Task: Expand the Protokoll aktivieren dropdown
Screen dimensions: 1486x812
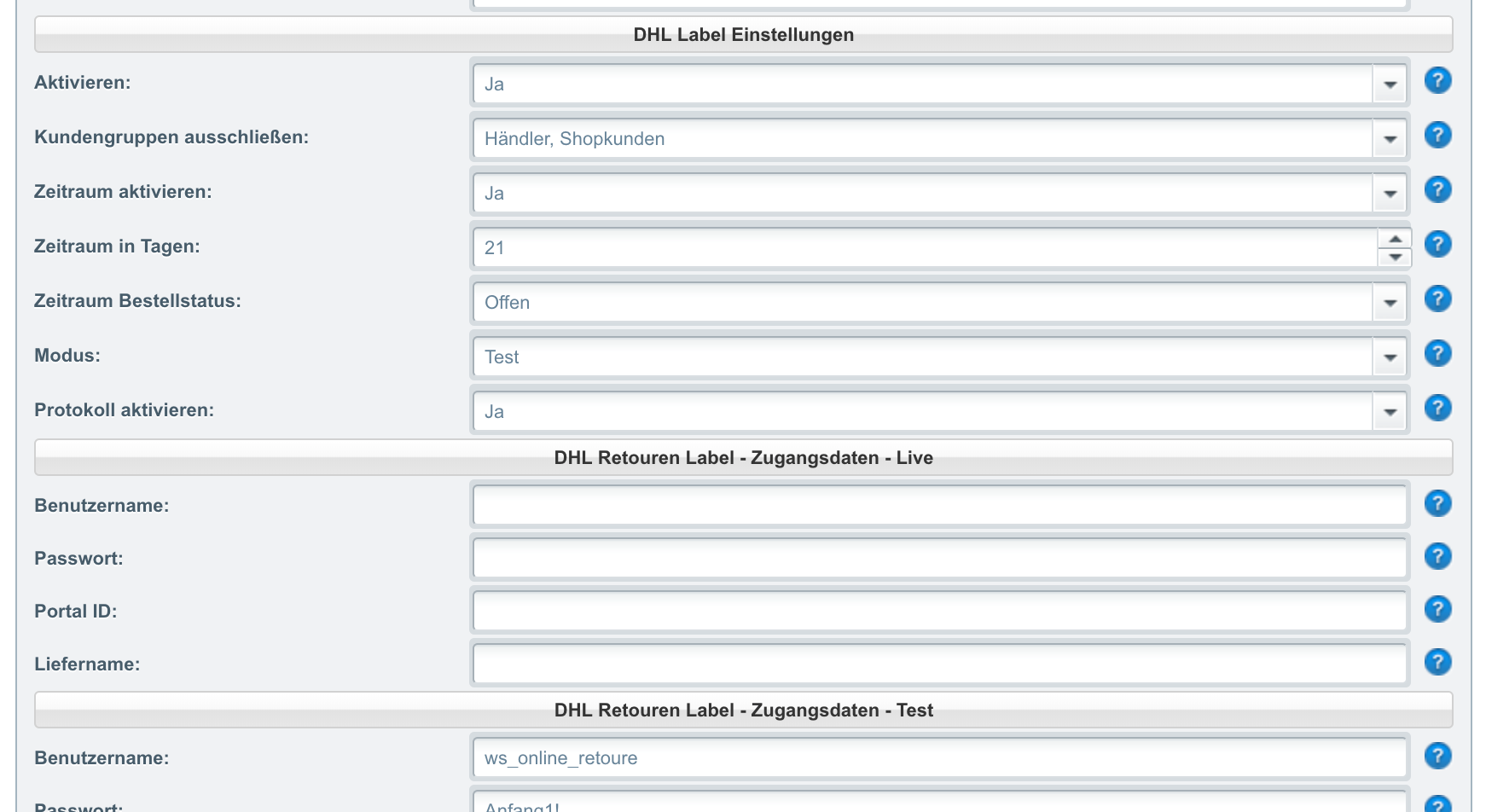Action: [x=1390, y=412]
